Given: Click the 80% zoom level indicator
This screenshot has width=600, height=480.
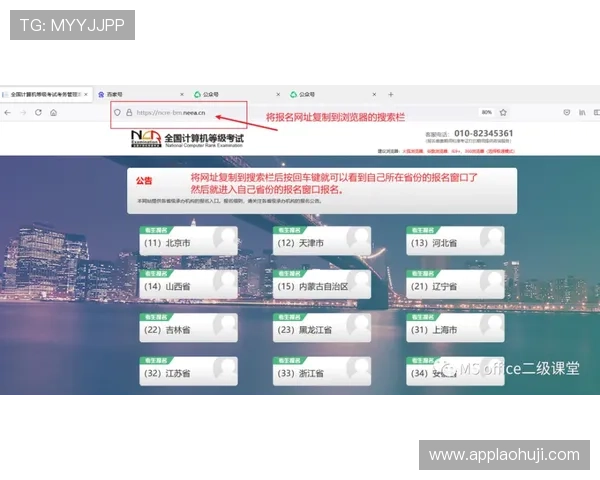Looking at the screenshot, I should pyautogui.click(x=487, y=113).
